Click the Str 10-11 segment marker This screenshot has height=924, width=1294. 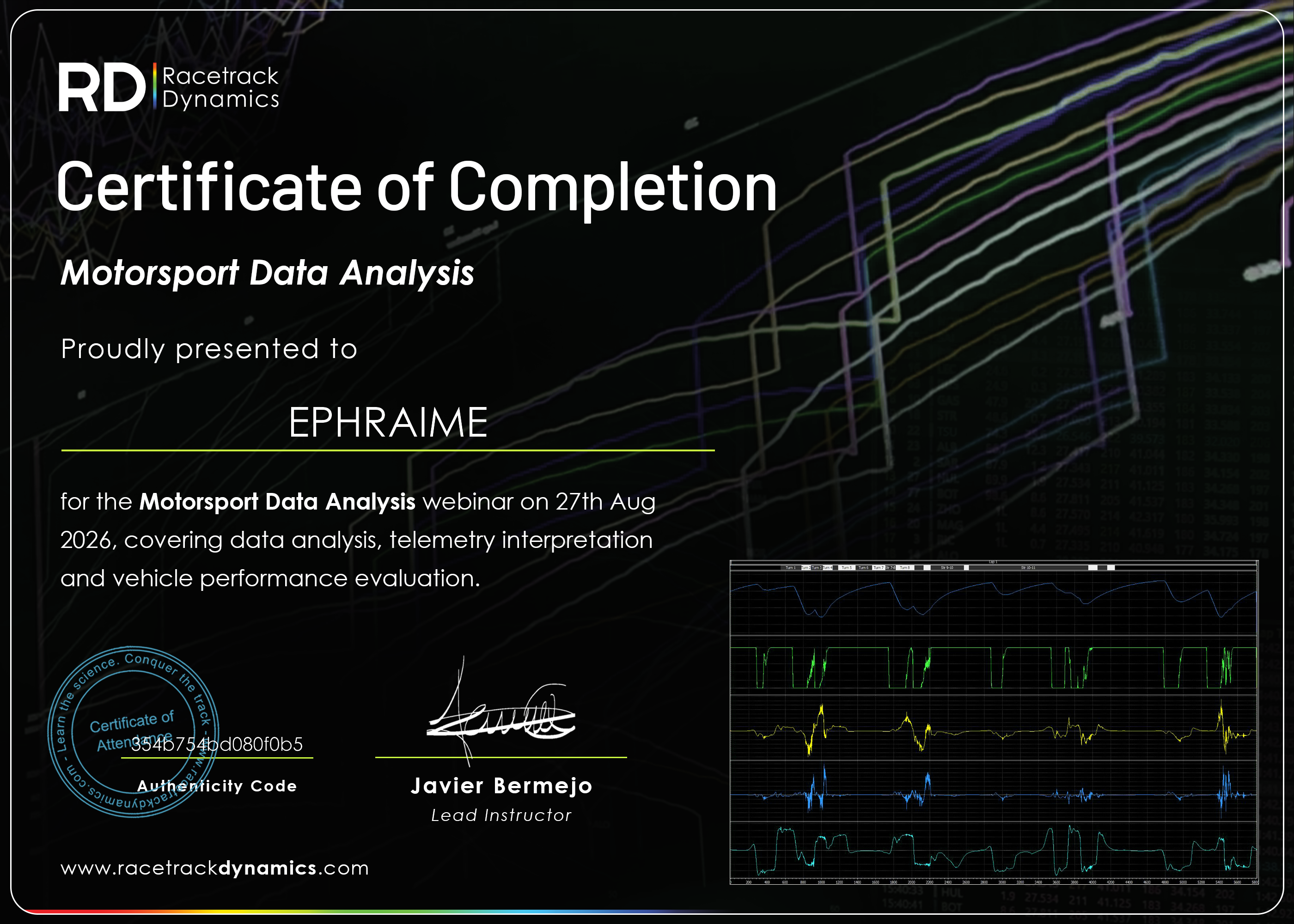tap(1028, 568)
